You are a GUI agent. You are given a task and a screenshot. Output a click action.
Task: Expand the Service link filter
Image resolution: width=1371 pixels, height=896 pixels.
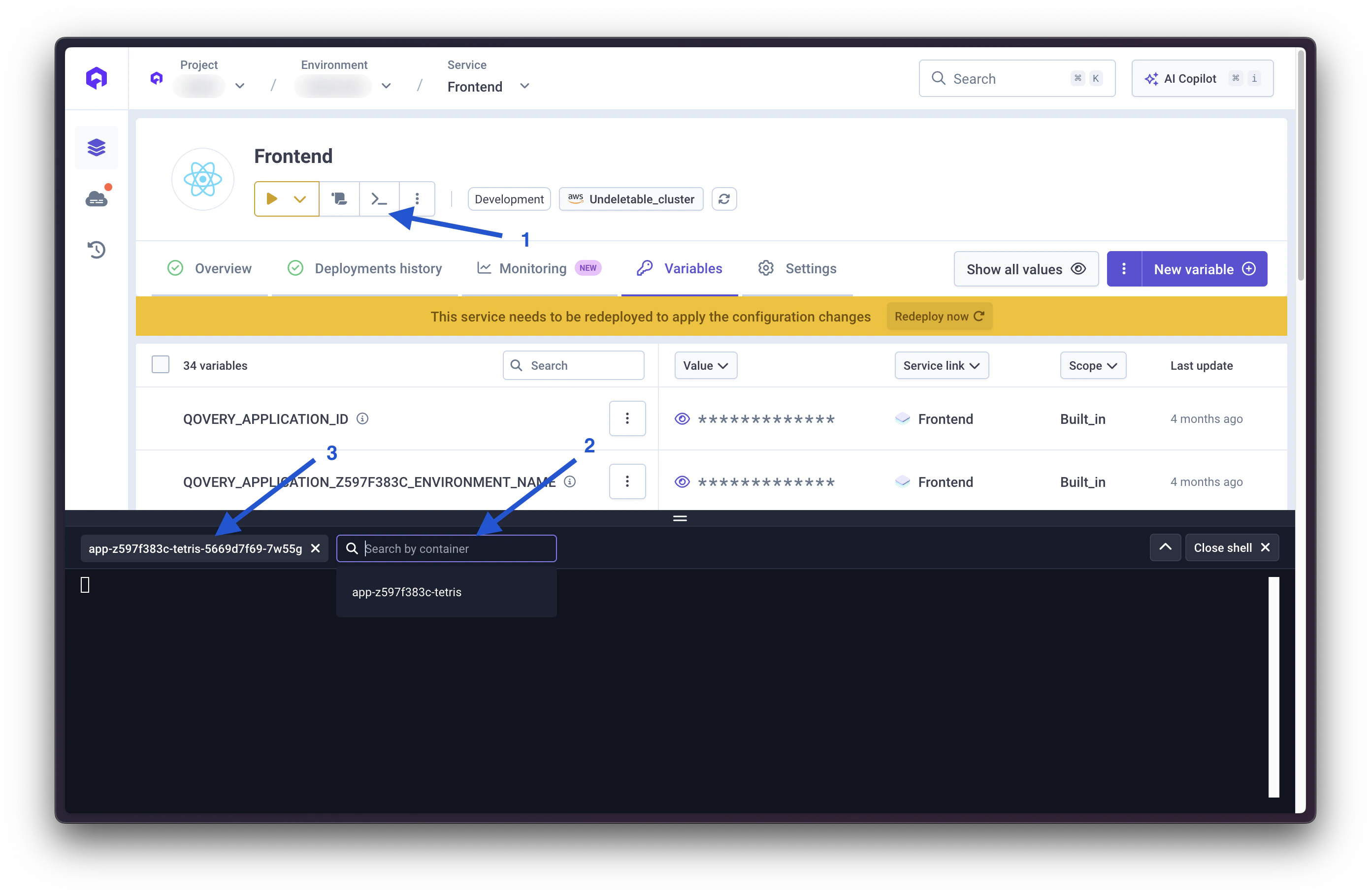point(941,365)
